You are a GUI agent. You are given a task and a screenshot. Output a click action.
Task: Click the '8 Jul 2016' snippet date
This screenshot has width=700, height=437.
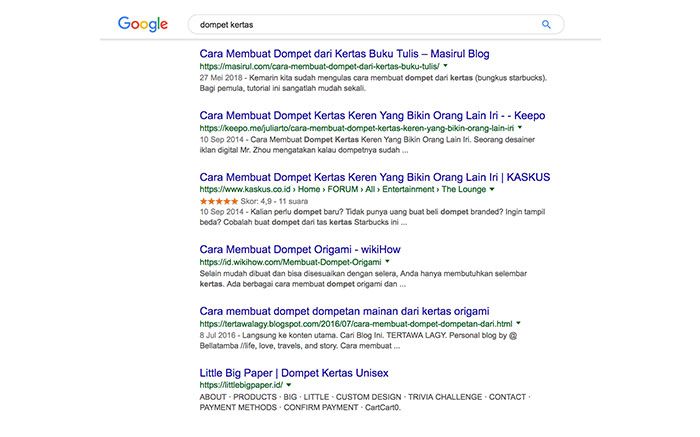pyautogui.click(x=219, y=335)
